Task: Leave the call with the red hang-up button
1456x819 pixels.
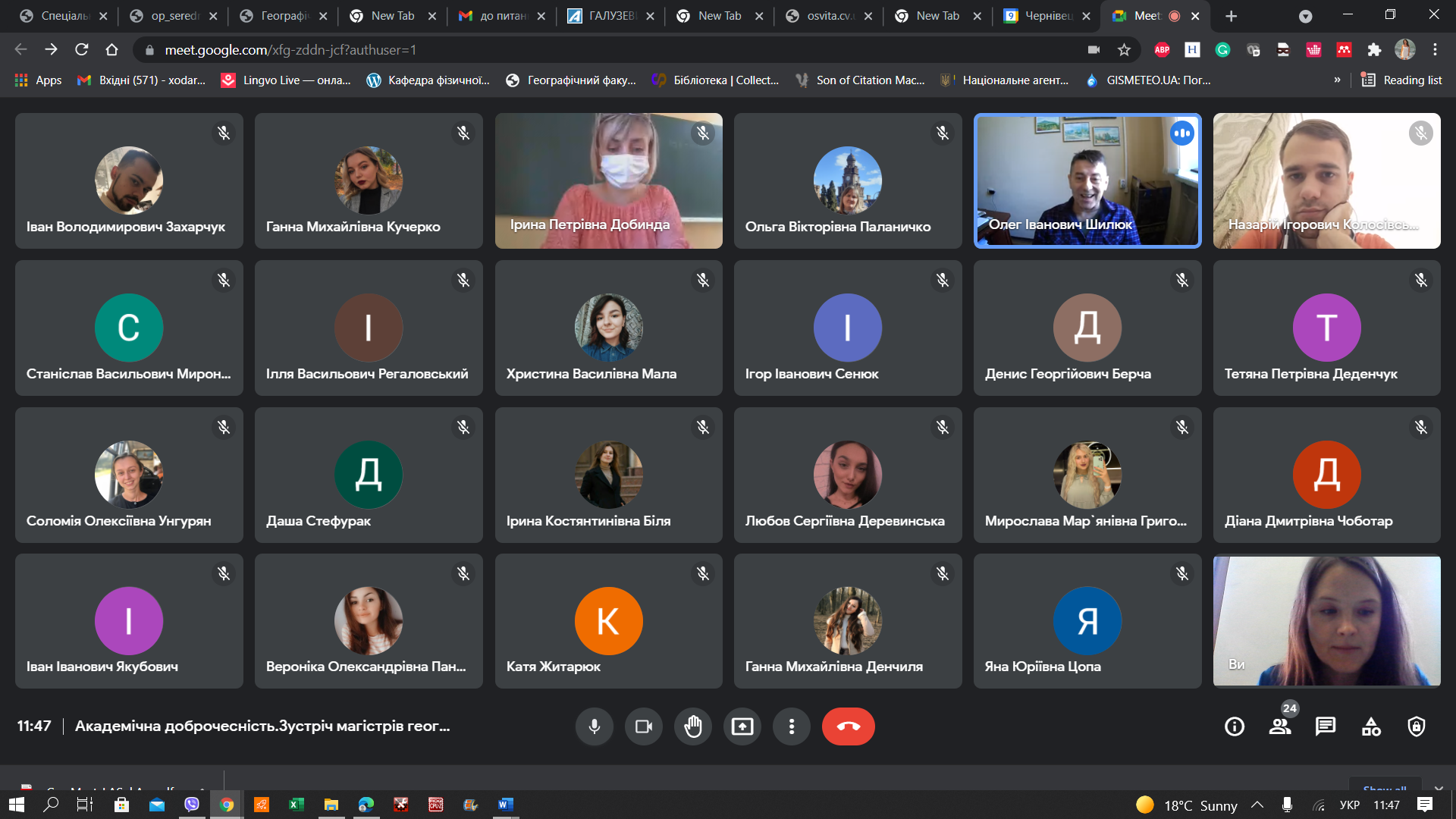Action: pyautogui.click(x=849, y=726)
